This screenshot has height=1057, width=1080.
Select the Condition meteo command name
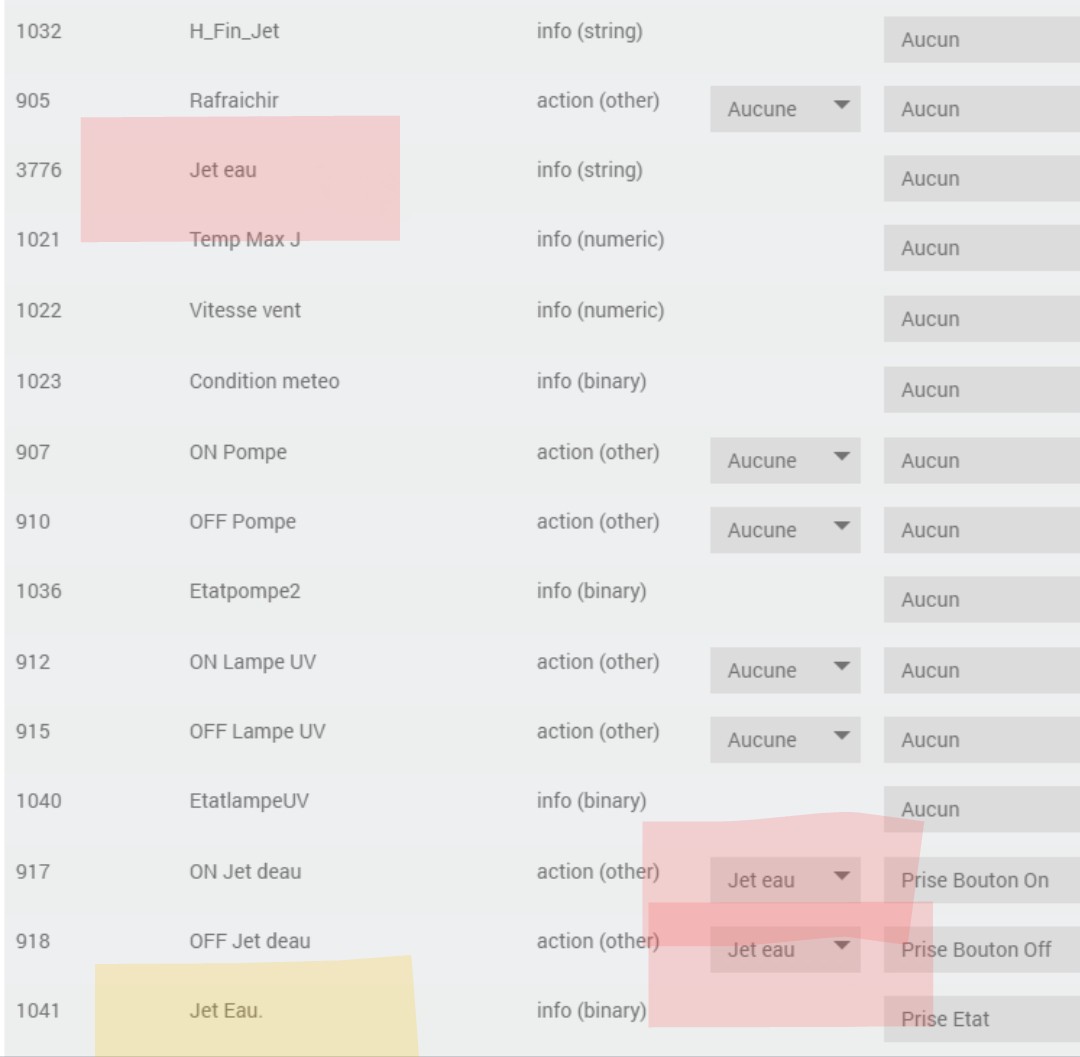(x=264, y=381)
